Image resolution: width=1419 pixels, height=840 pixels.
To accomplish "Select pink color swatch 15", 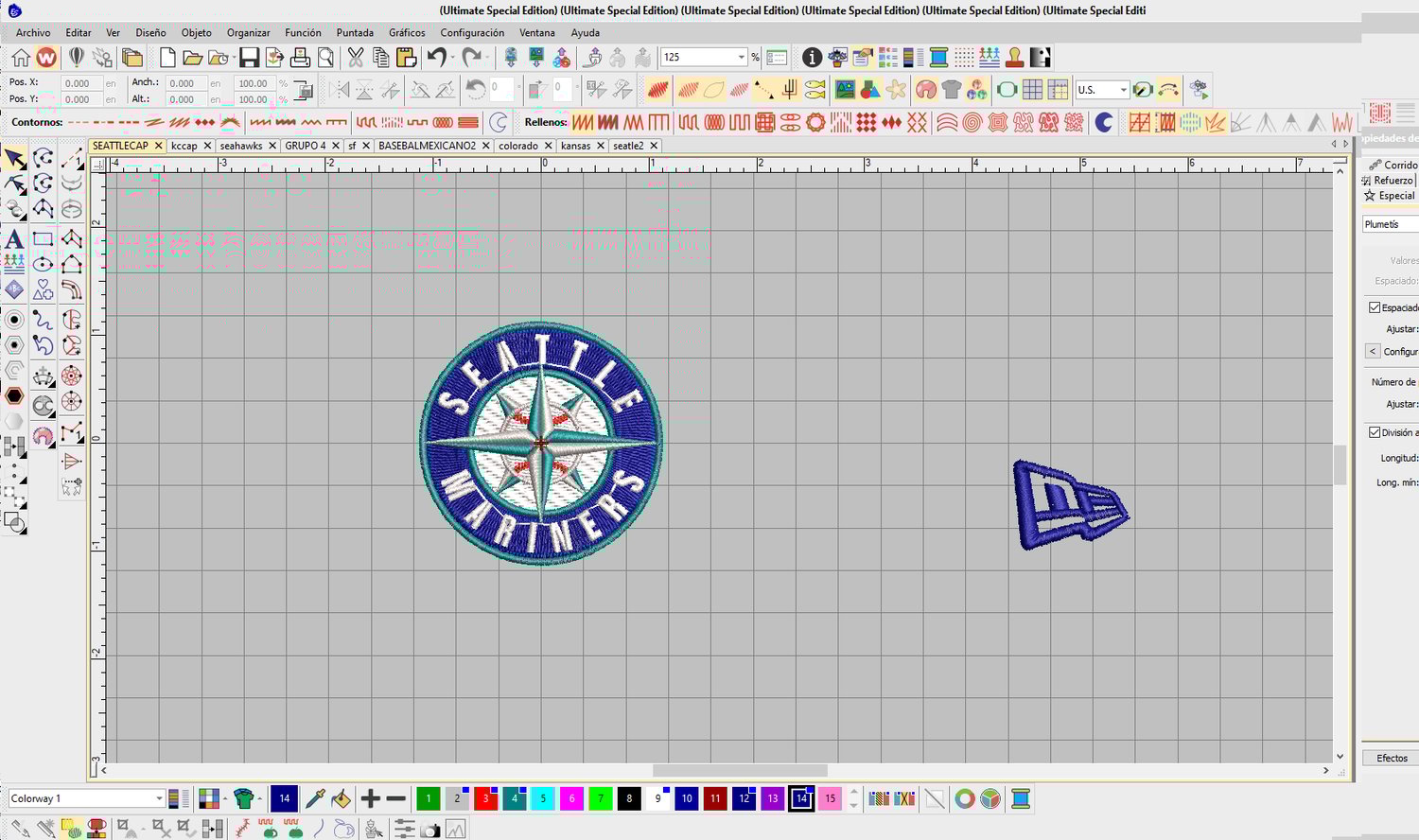I will coord(830,798).
